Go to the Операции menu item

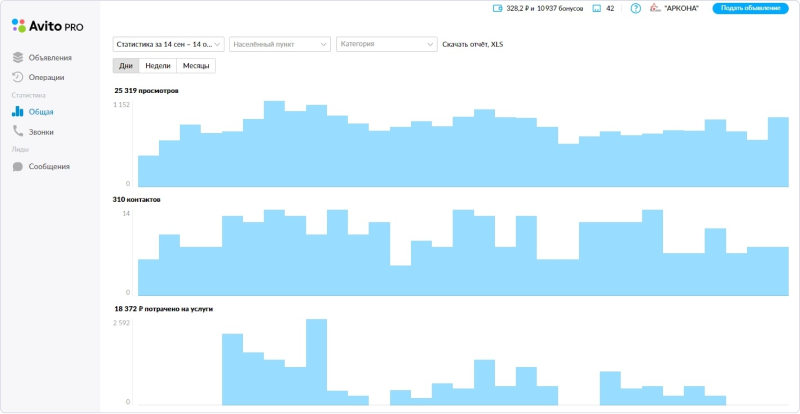point(46,77)
